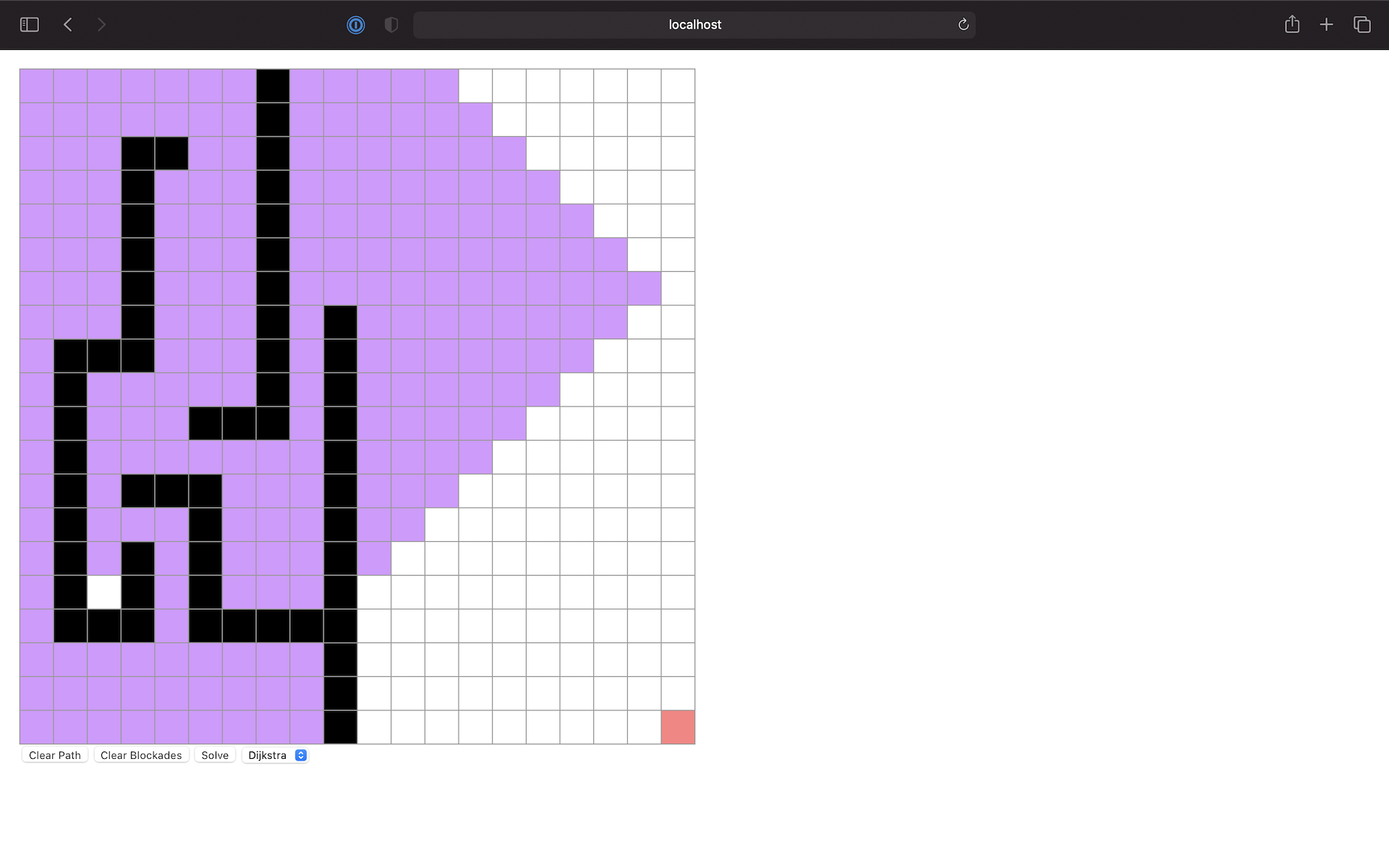Toggle the top-left purple grid cell
The height and width of the screenshot is (868, 1389).
click(36, 85)
